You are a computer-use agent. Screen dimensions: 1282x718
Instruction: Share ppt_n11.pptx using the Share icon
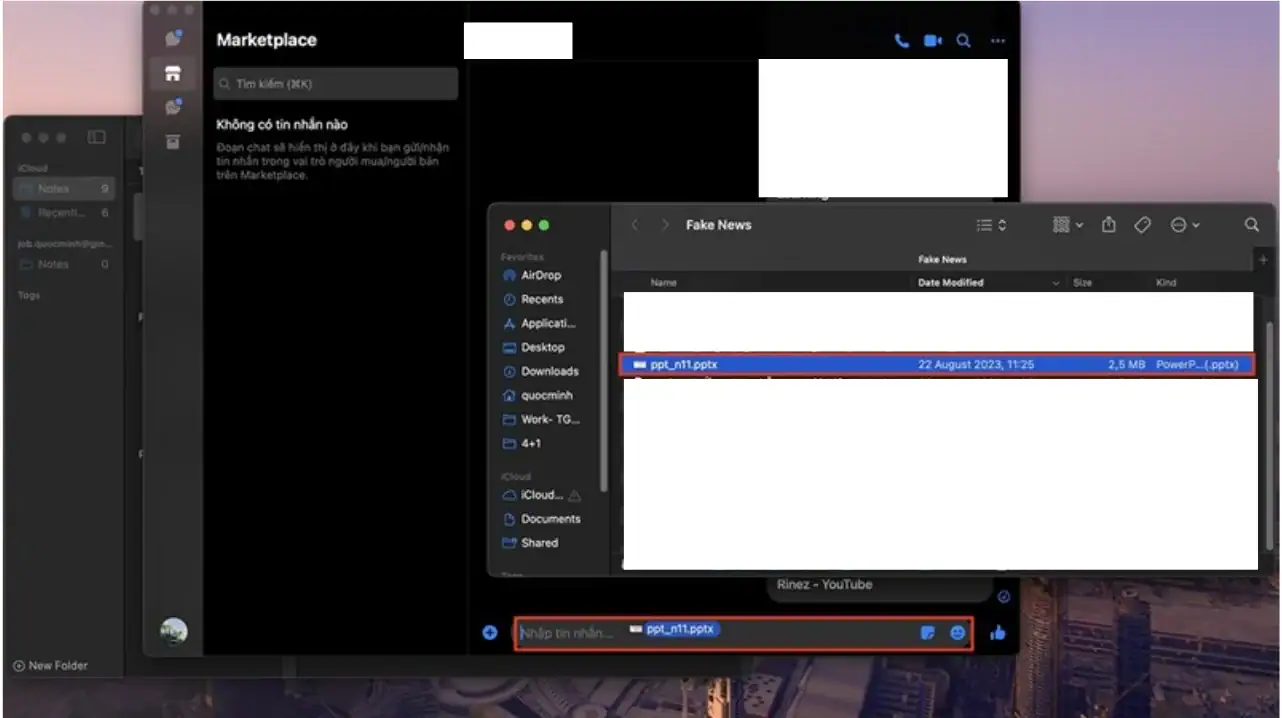[x=1108, y=225]
